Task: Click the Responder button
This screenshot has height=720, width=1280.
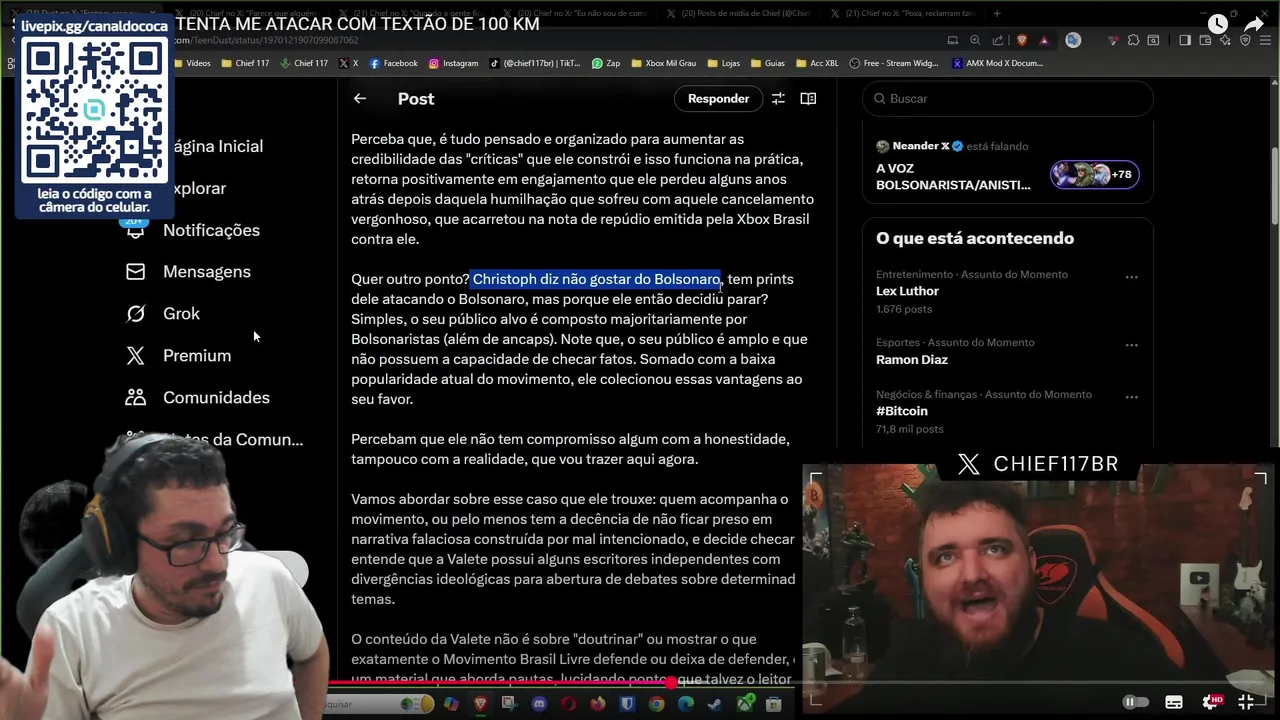Action: (x=718, y=98)
